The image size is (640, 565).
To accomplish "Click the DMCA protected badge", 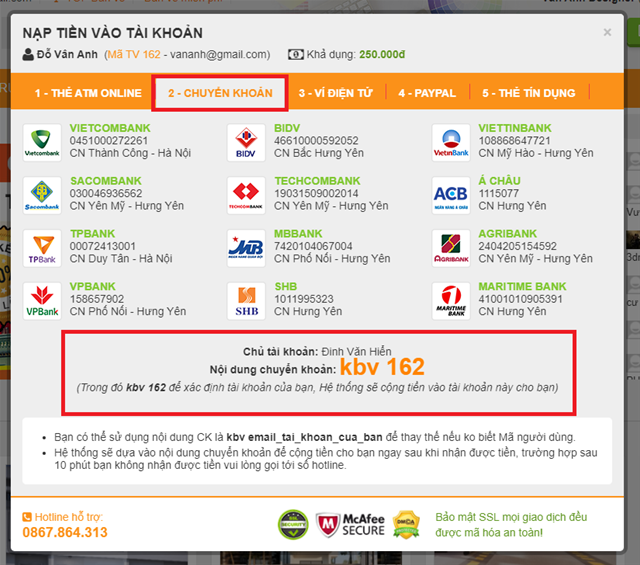I will pos(406,525).
